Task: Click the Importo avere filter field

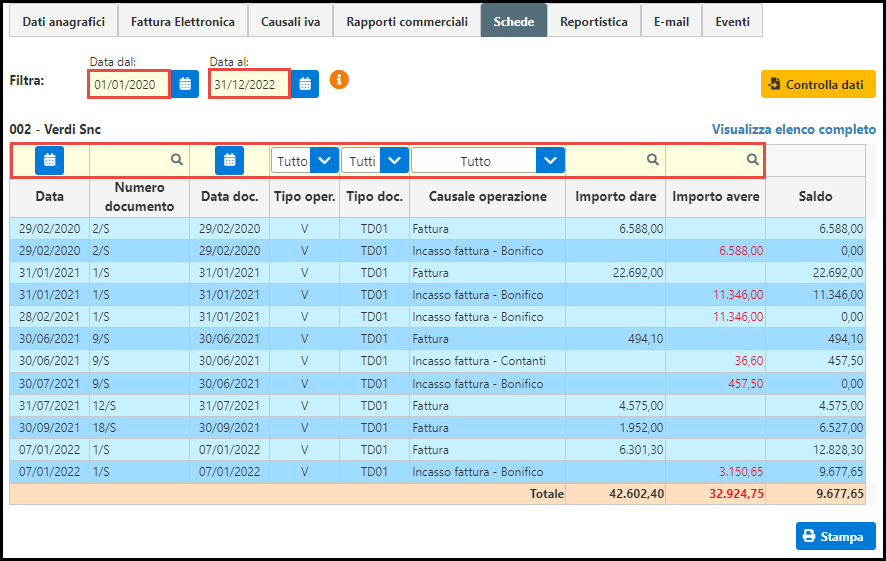Action: click(x=715, y=160)
